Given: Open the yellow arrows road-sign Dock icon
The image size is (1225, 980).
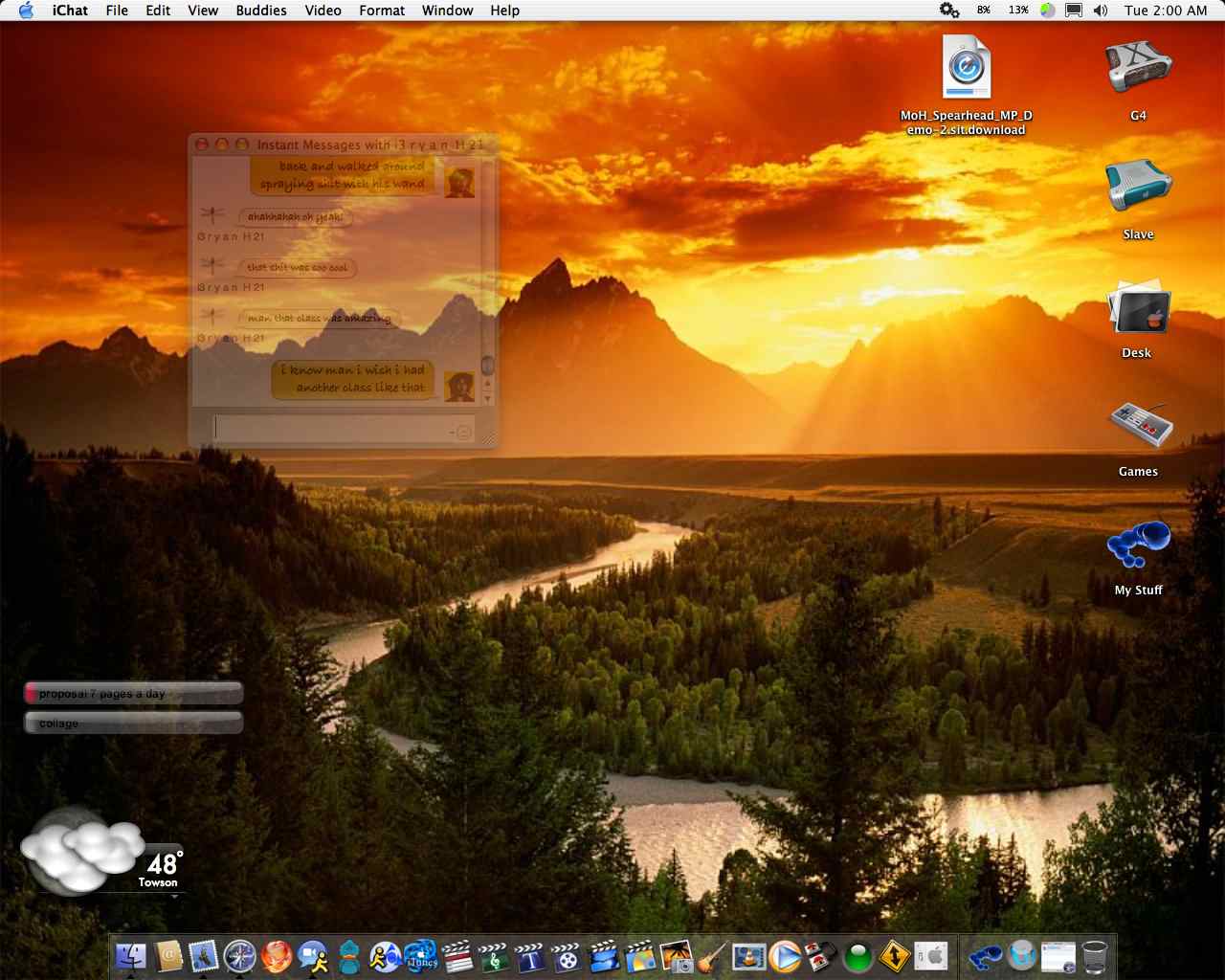Looking at the screenshot, I should click(x=894, y=955).
